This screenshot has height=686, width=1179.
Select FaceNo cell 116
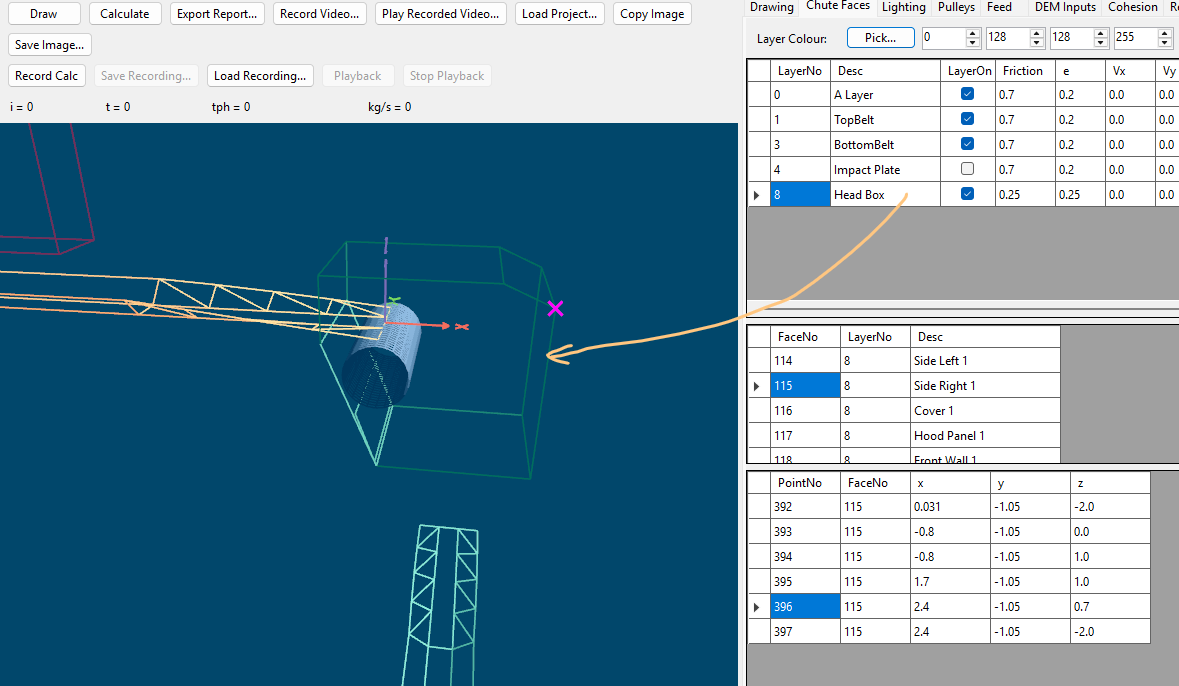805,411
